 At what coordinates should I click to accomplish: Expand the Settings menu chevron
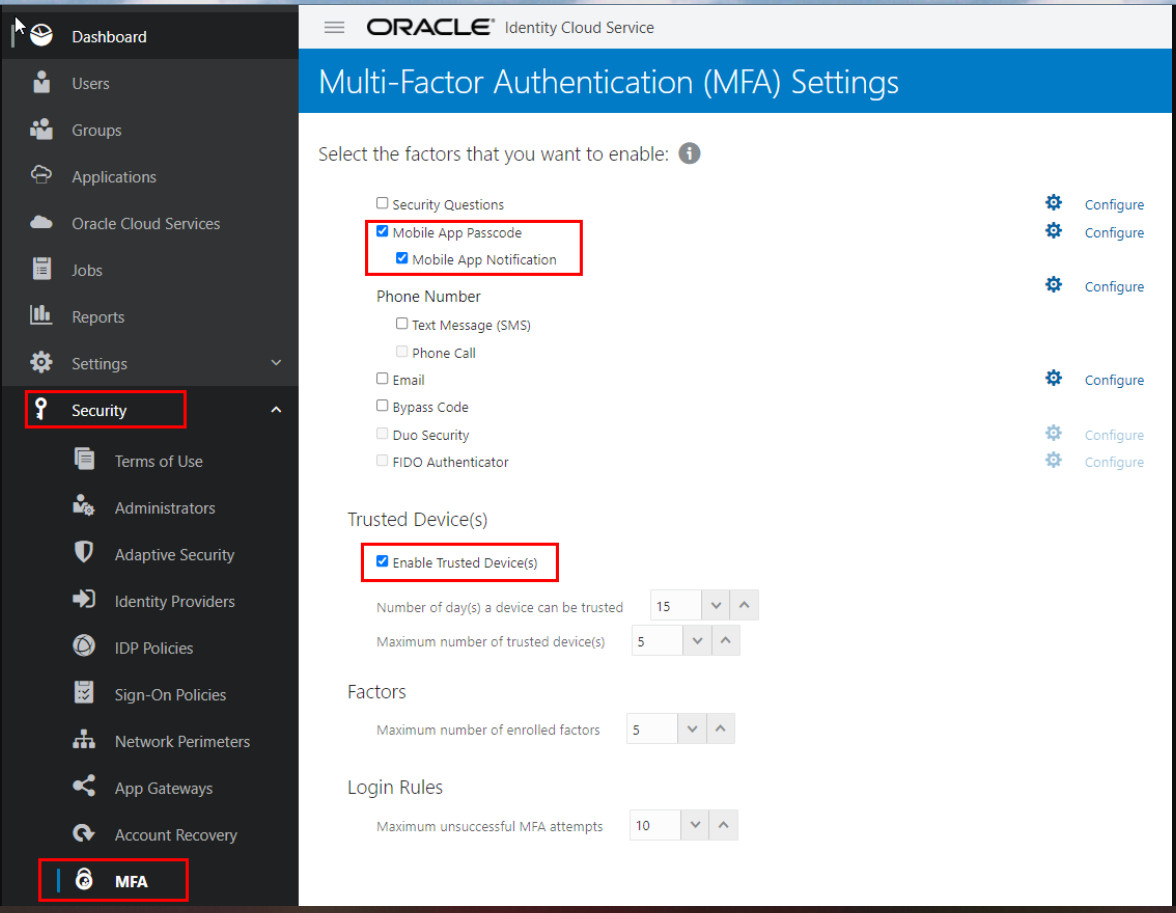click(x=276, y=362)
